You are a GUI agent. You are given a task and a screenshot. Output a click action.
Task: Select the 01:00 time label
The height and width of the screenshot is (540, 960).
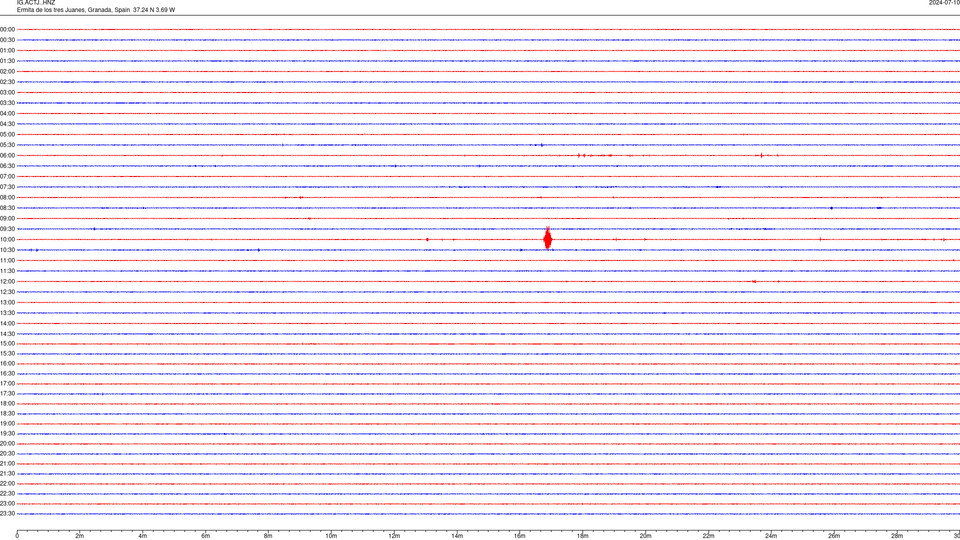tap(7, 50)
